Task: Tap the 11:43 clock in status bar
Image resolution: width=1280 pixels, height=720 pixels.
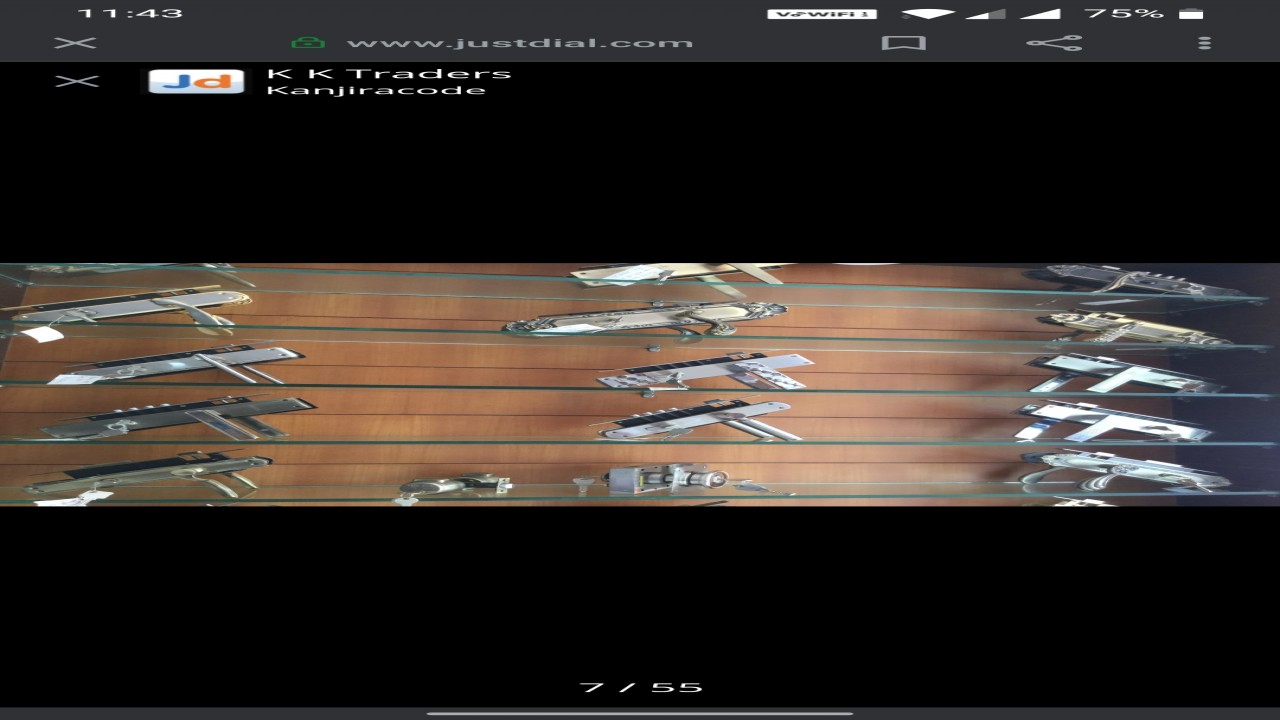Action: [x=130, y=13]
